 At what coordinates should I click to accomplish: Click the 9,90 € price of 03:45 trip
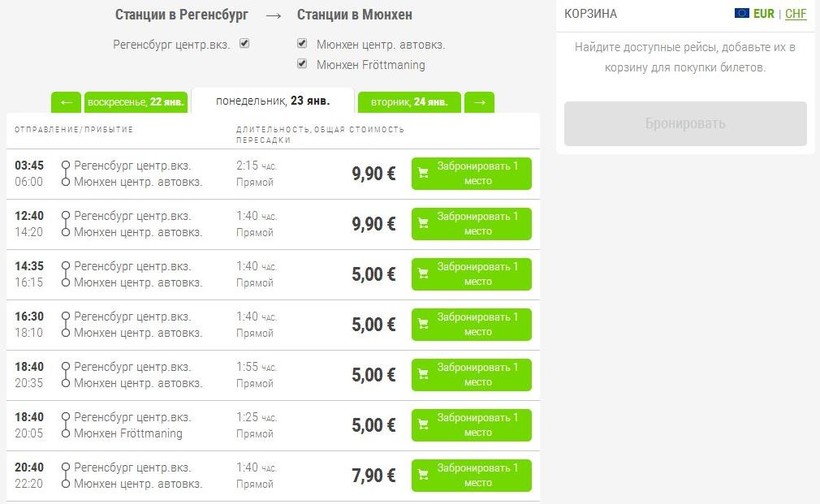point(373,173)
